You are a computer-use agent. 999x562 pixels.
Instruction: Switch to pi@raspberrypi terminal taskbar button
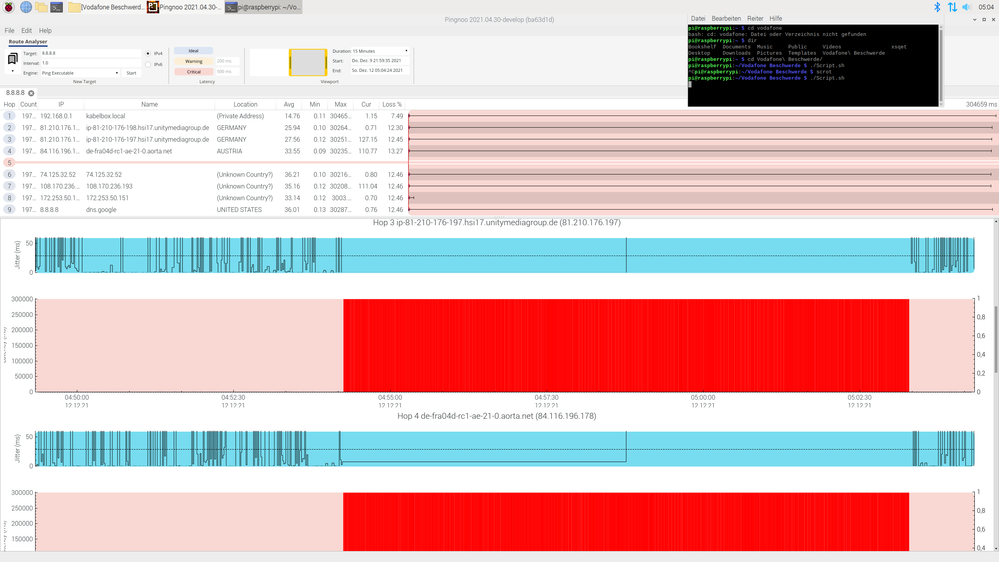263,7
